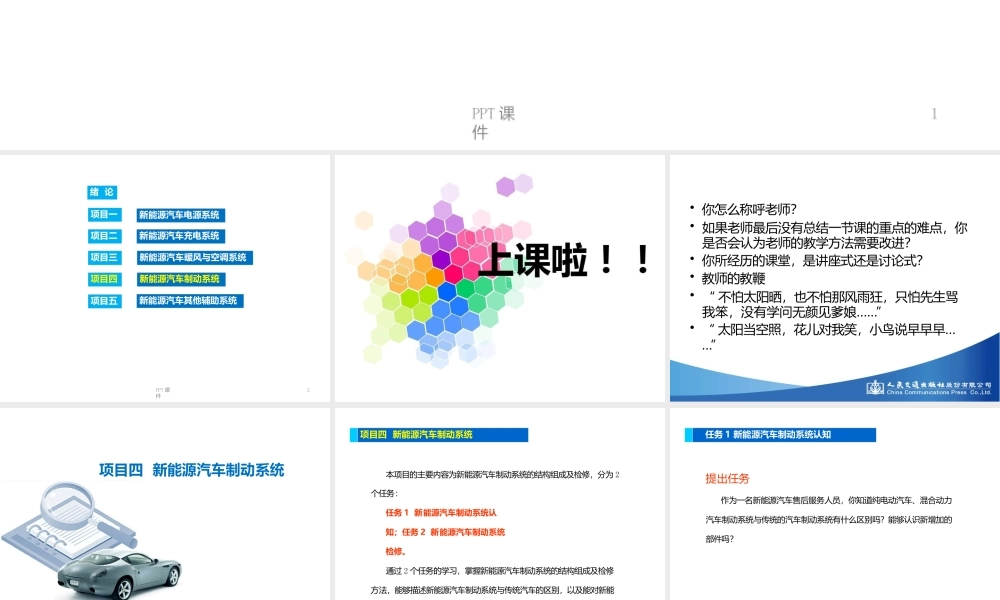This screenshot has height=600, width=1000.
Task: Click the bullet '教师的教鞭'
Action: click(x=733, y=278)
